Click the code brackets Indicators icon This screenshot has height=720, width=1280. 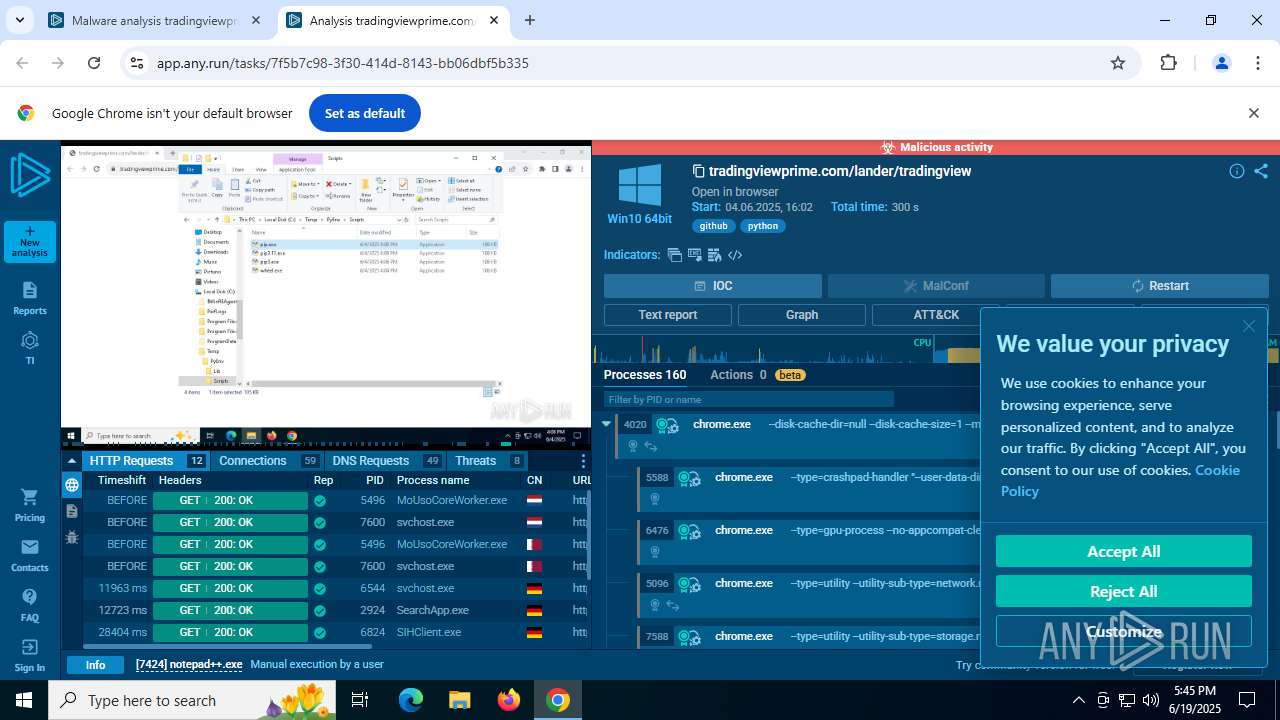(735, 255)
